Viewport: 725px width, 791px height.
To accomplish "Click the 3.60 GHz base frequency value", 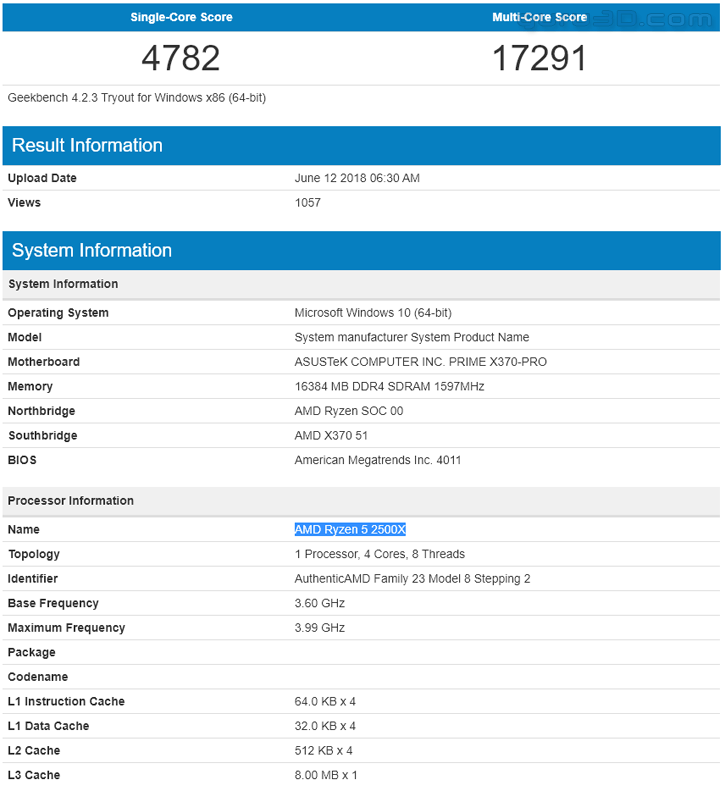I will 320,604.
